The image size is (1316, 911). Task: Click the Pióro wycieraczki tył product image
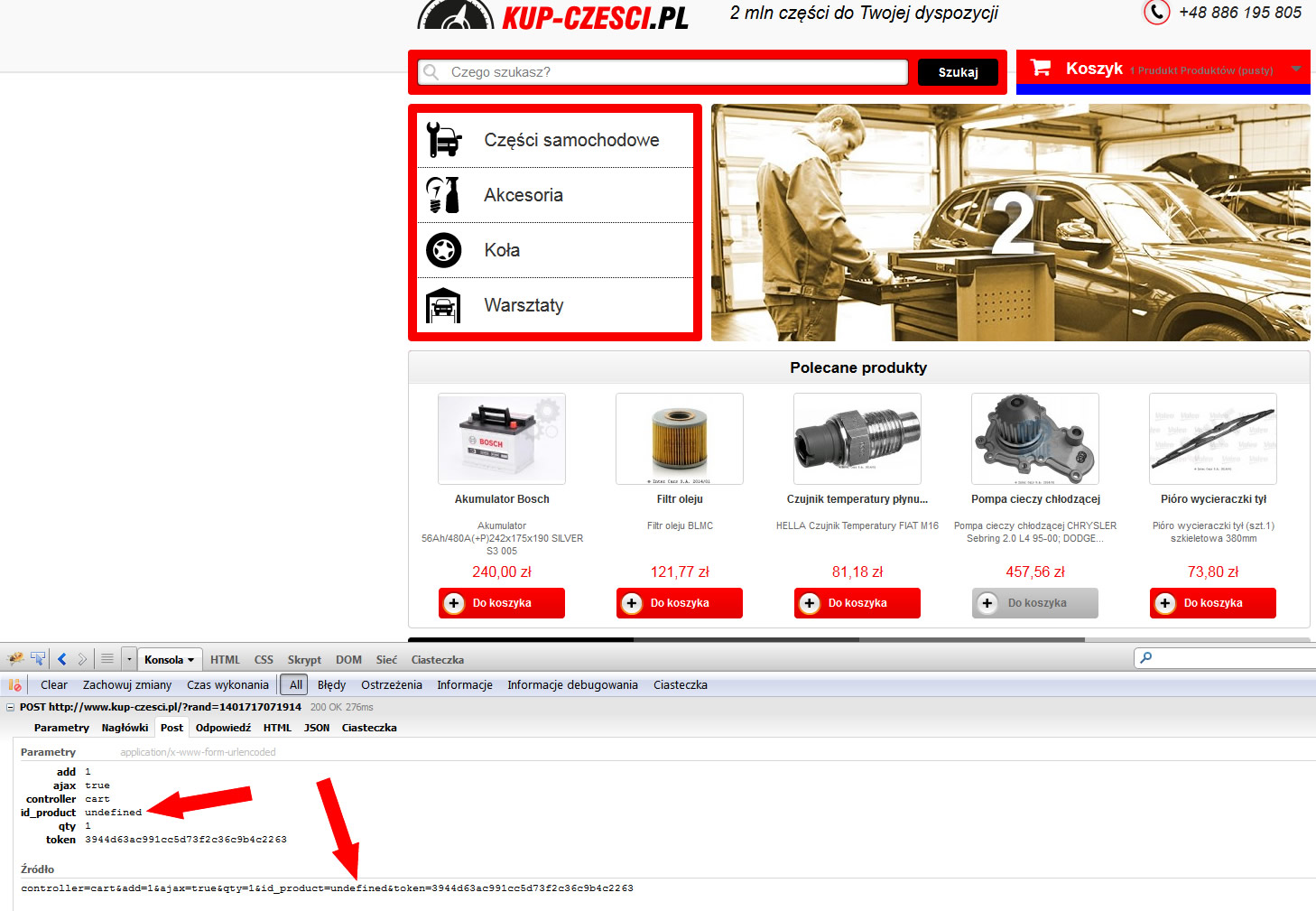[1213, 439]
